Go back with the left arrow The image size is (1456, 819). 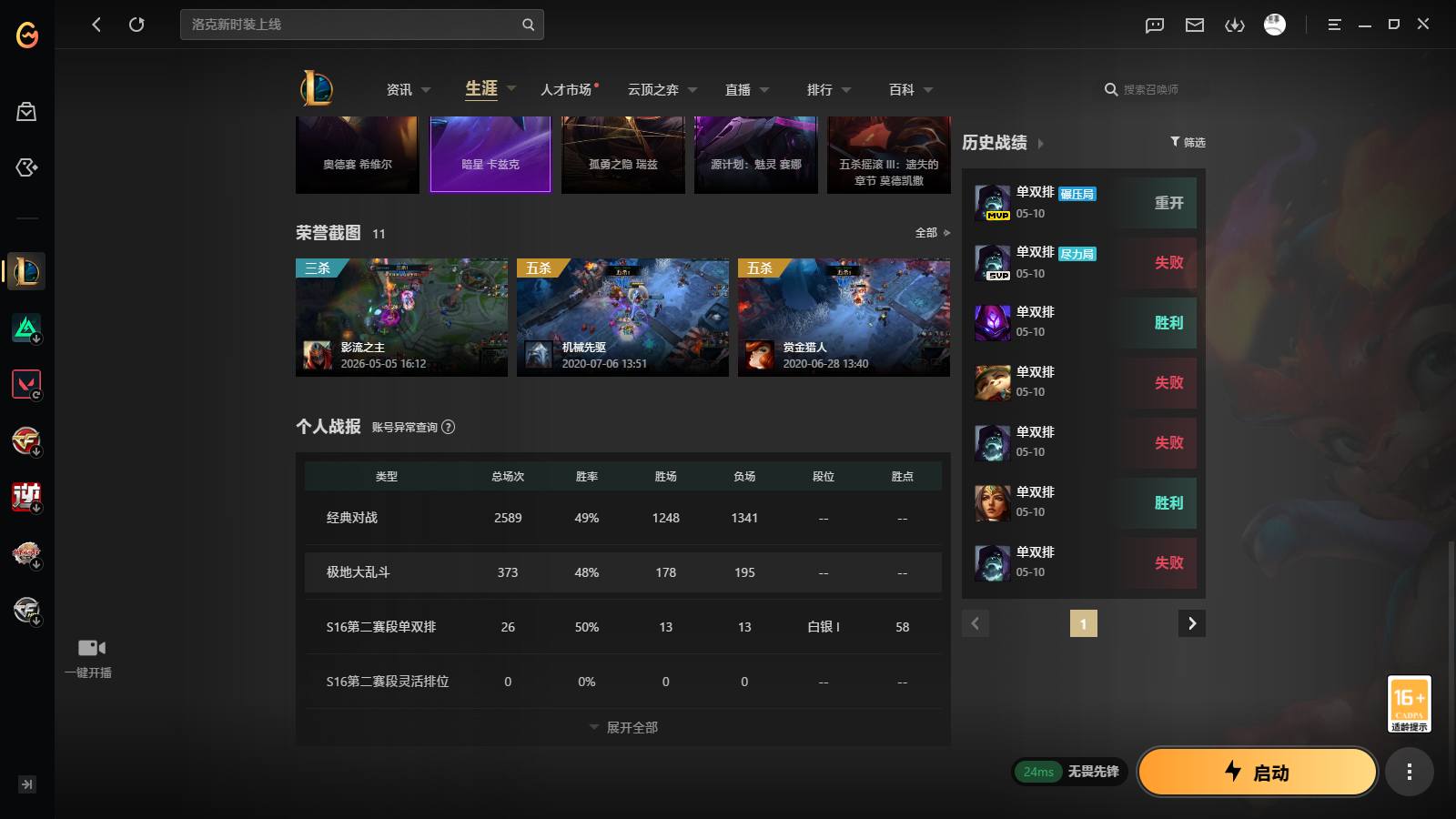tap(96, 25)
